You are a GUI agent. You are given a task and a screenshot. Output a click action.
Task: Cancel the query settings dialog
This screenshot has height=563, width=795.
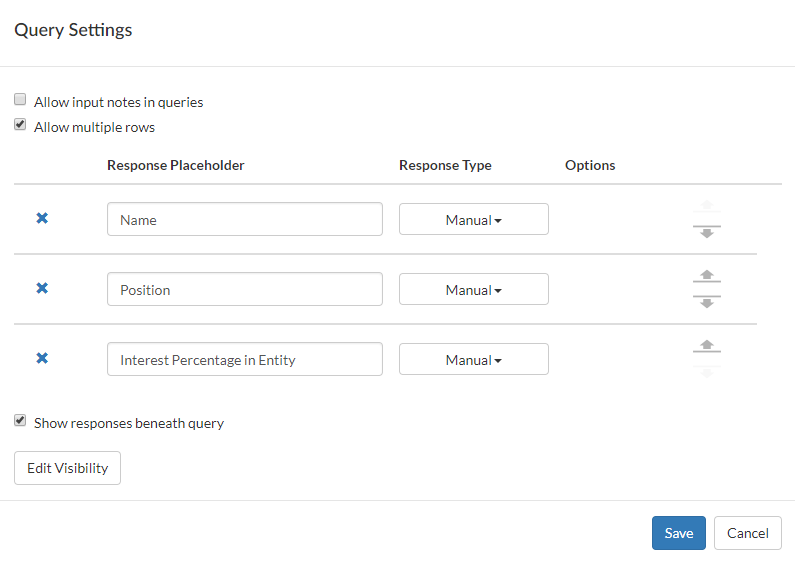click(747, 533)
